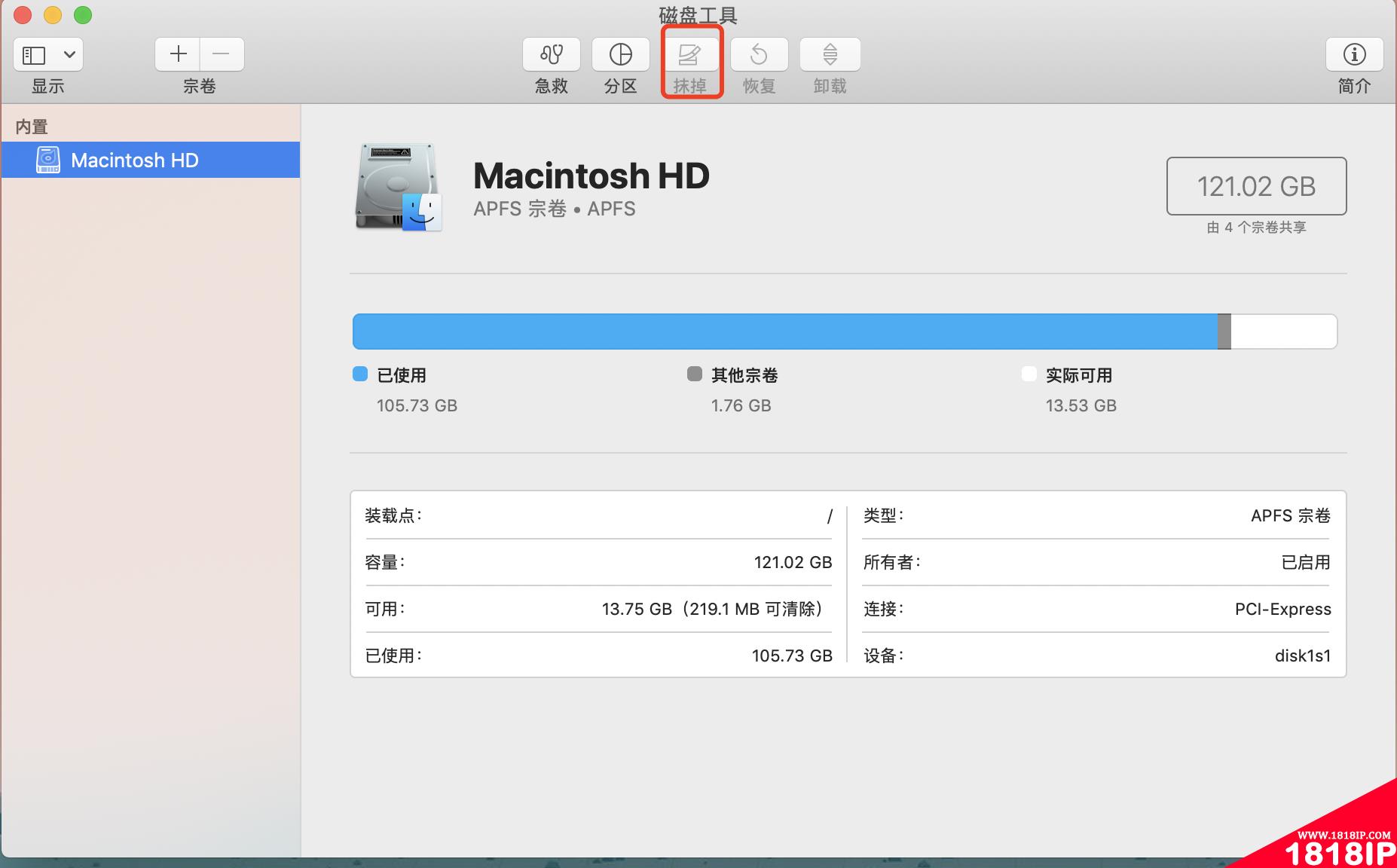Click the Restore (恢复) toolbar icon

tap(760, 54)
